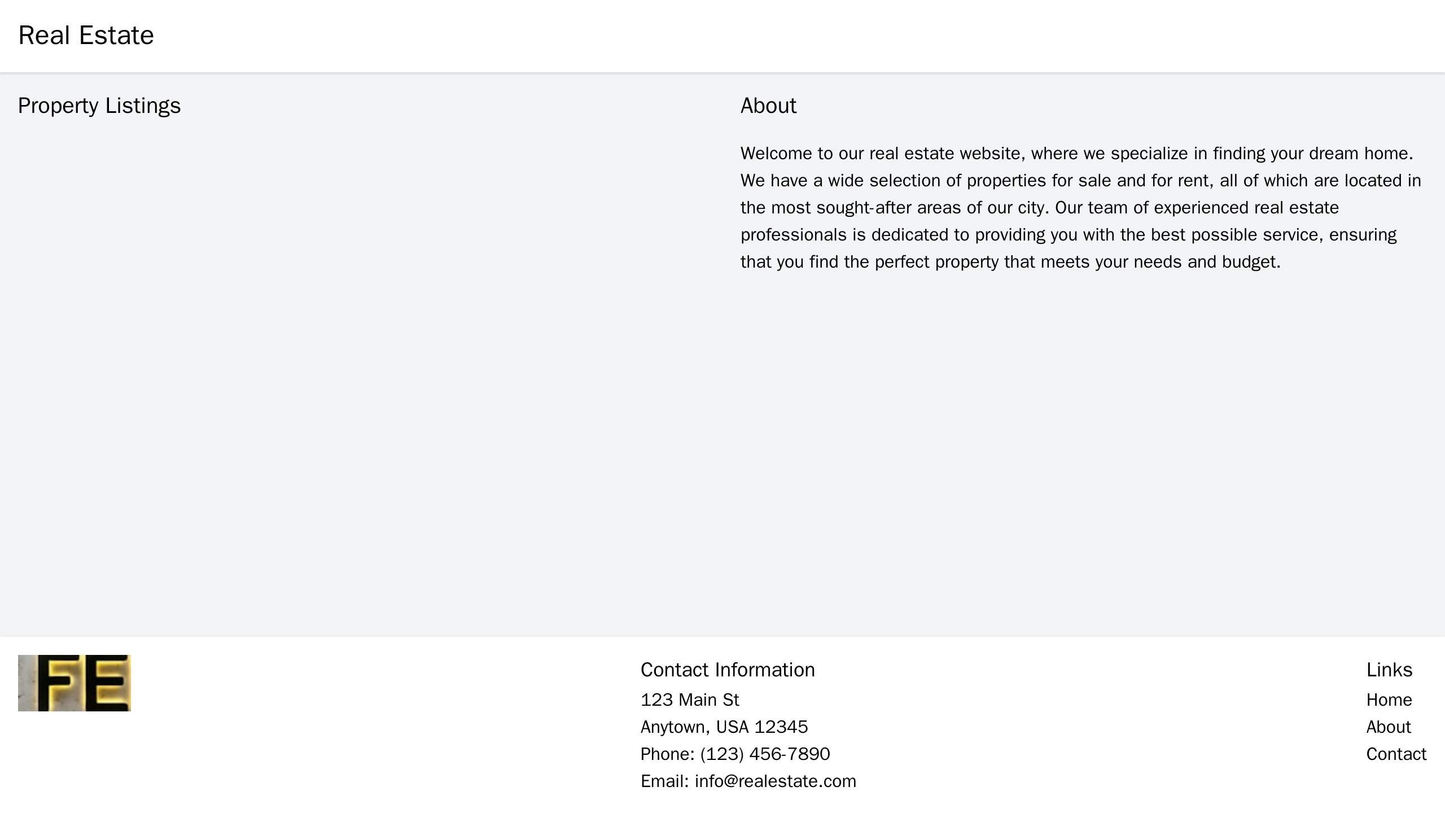Click the Links heading in footer

(1389, 670)
